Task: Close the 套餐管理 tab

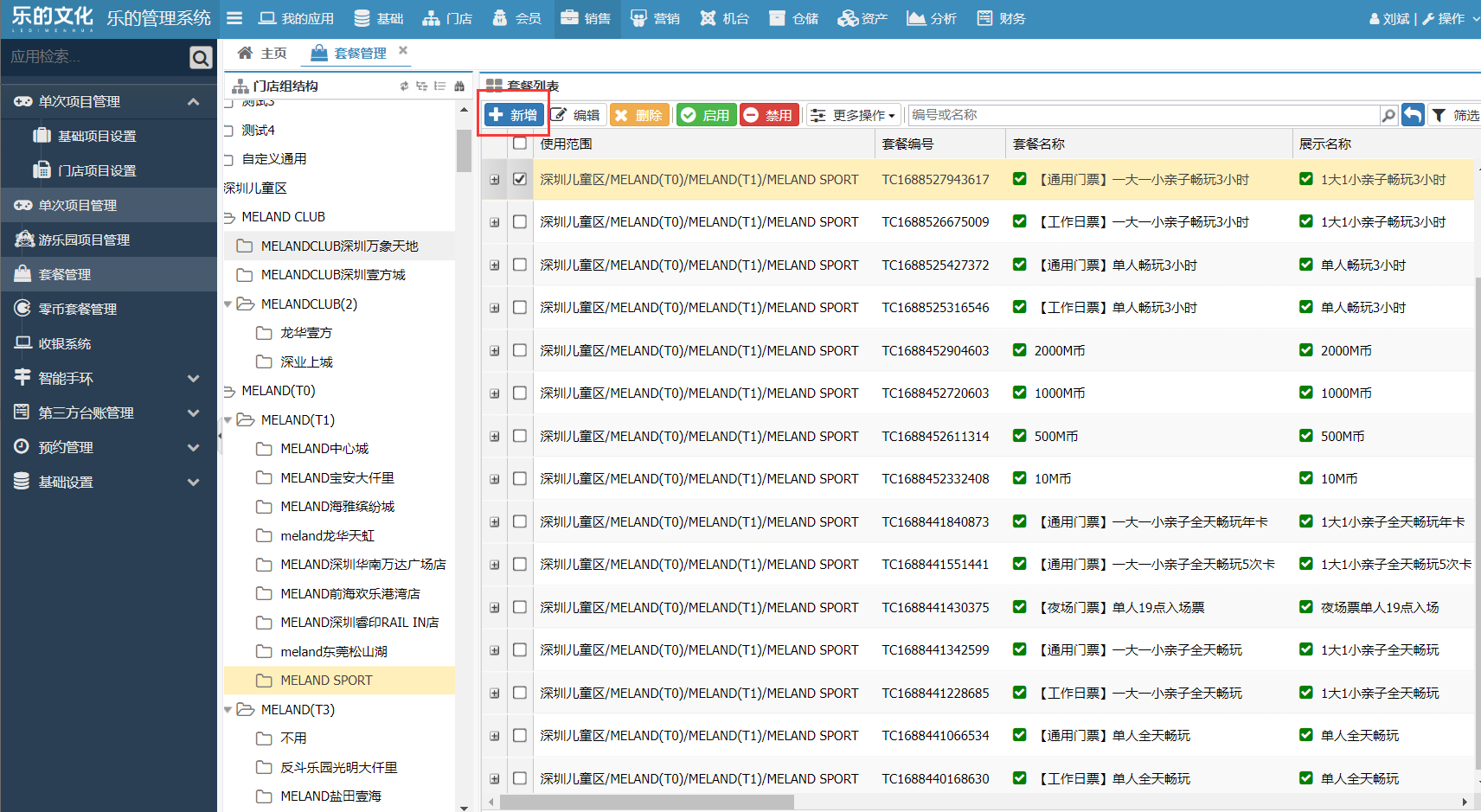Action: coord(403,51)
